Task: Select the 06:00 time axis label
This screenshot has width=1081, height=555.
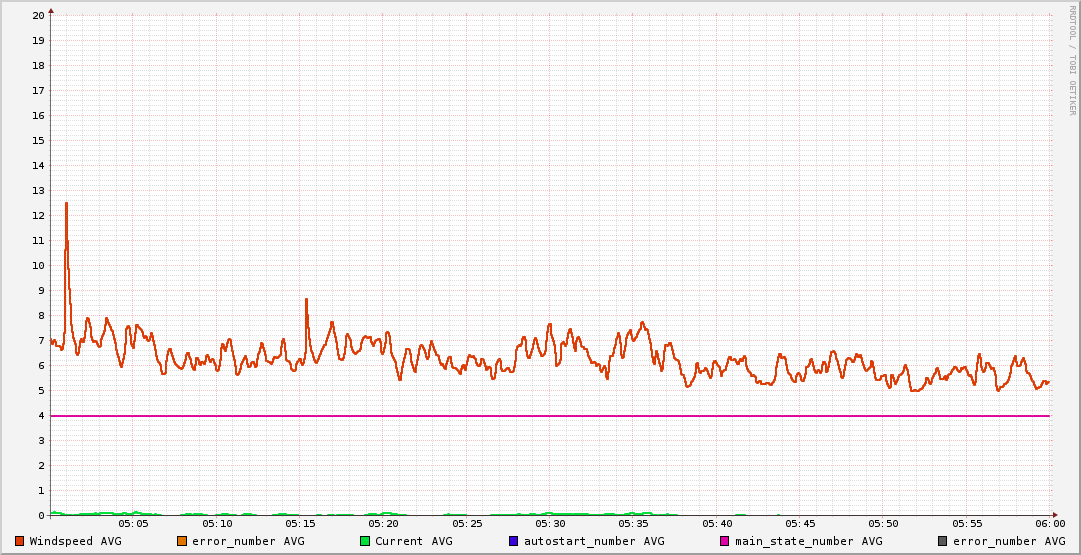Action: (x=1050, y=524)
